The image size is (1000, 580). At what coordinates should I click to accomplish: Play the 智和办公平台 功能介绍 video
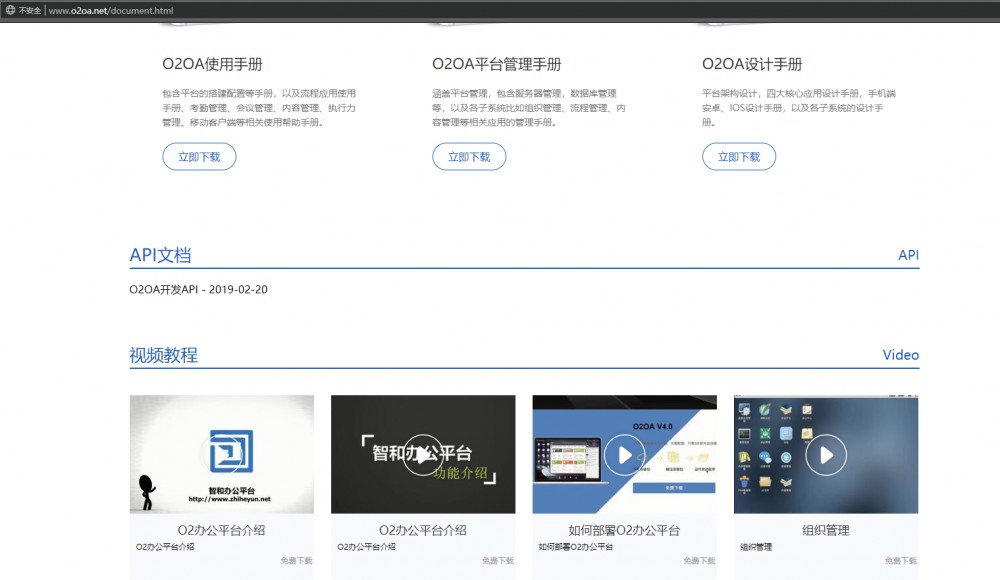tap(422, 455)
